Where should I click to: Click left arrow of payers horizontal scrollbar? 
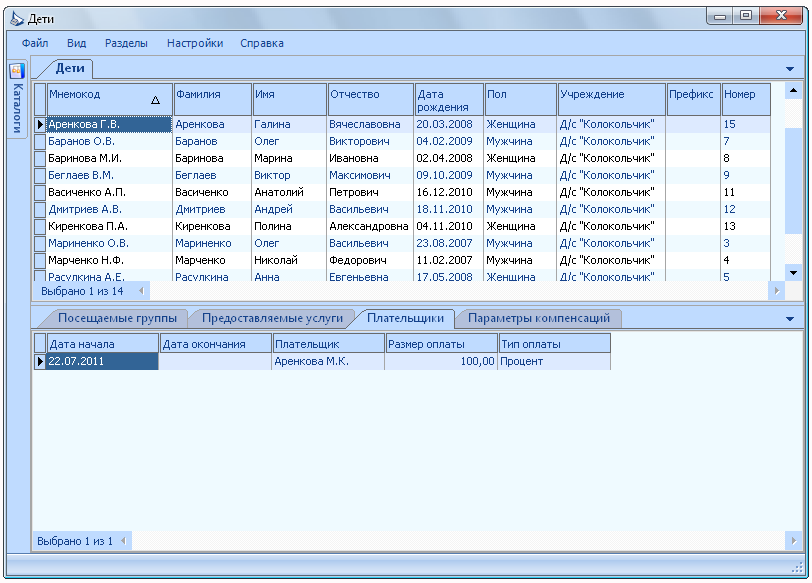123,541
